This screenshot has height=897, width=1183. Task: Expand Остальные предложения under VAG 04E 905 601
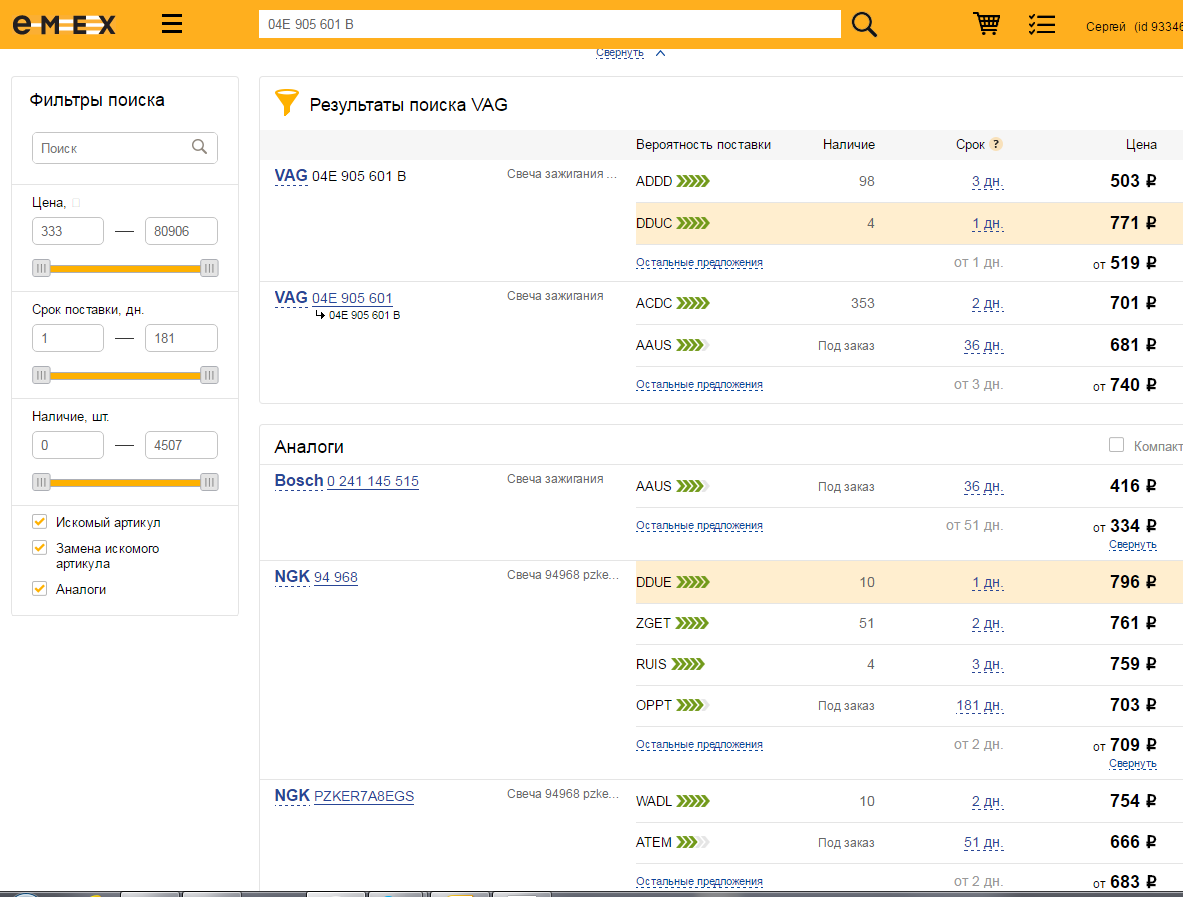(x=699, y=385)
